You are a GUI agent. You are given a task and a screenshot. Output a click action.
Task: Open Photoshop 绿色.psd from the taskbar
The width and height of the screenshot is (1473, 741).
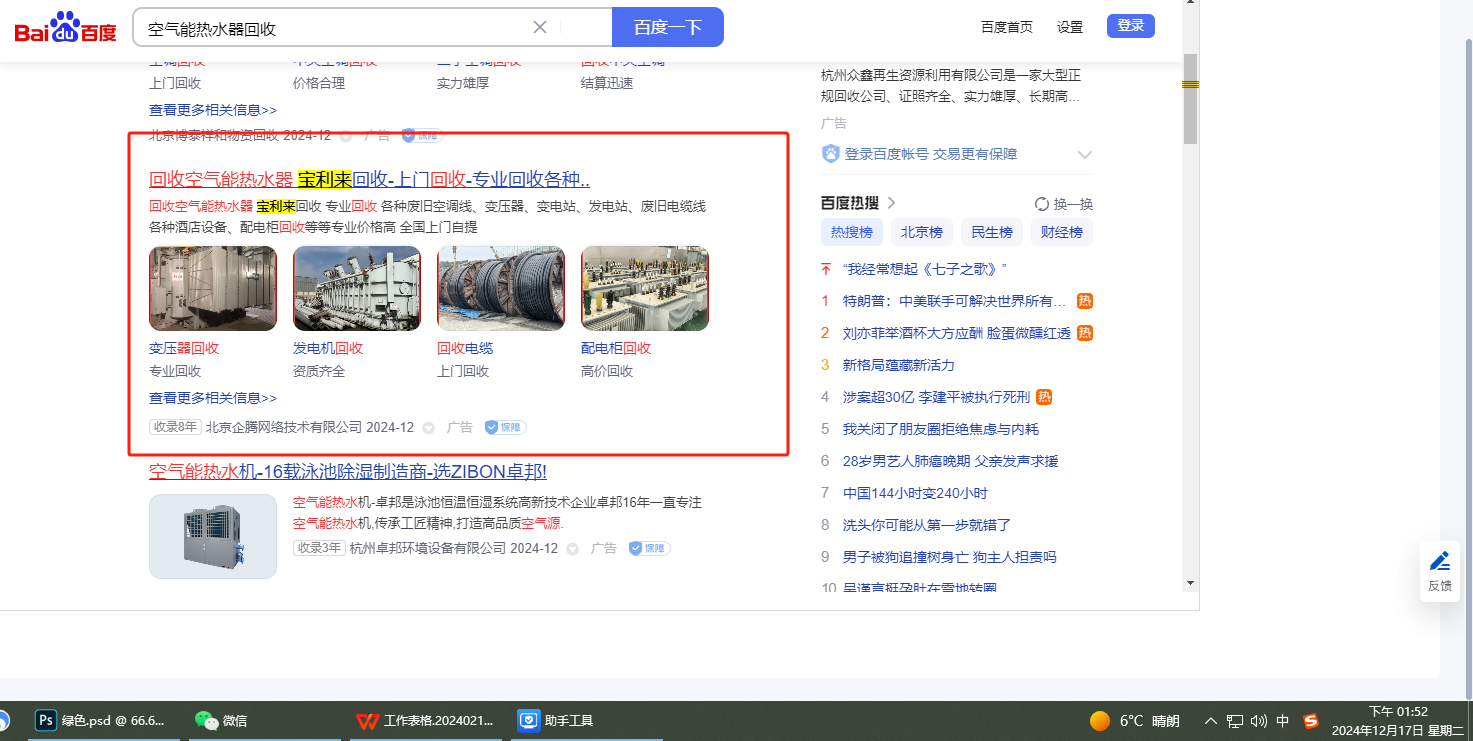tap(100, 720)
